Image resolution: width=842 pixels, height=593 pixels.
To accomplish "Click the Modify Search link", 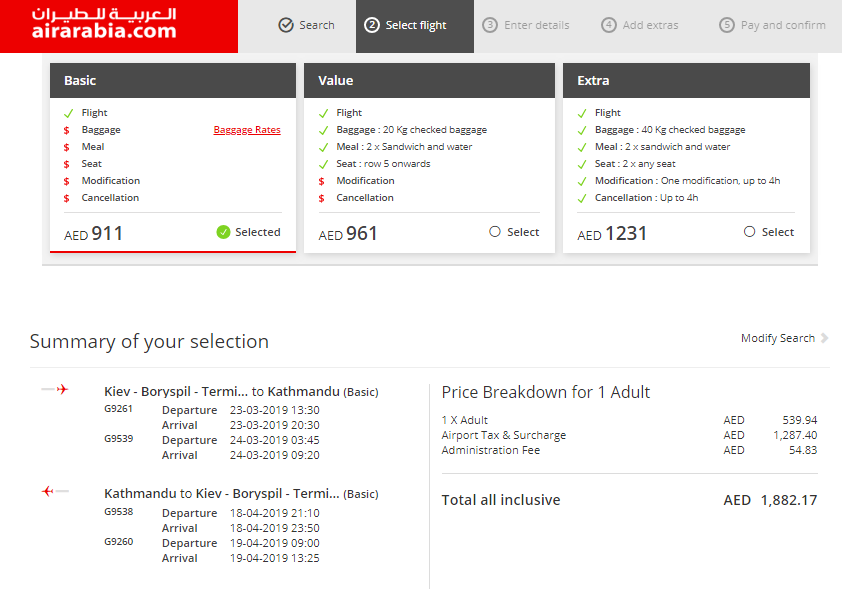I will 778,338.
